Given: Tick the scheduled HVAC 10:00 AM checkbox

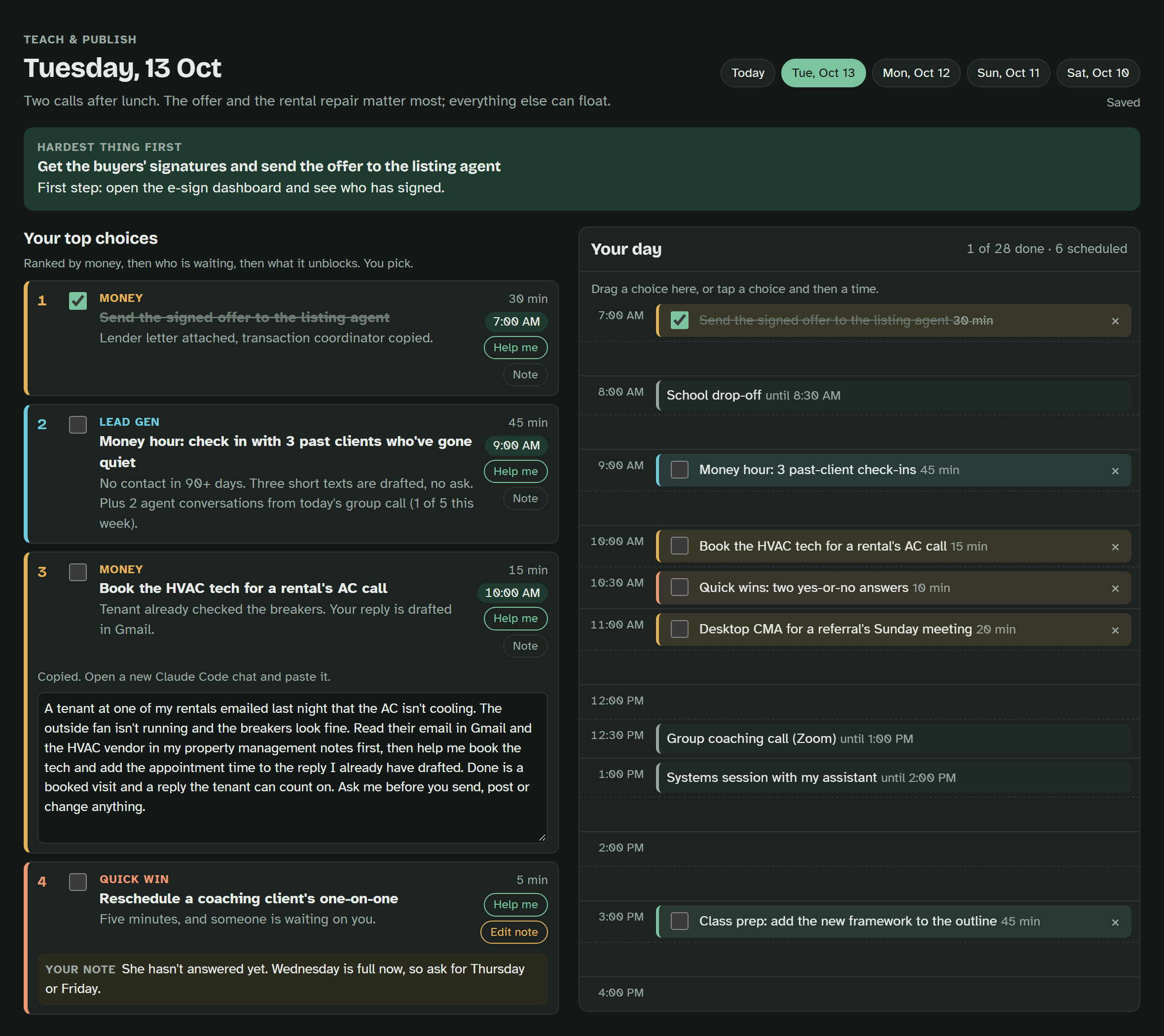Looking at the screenshot, I should pos(679,546).
